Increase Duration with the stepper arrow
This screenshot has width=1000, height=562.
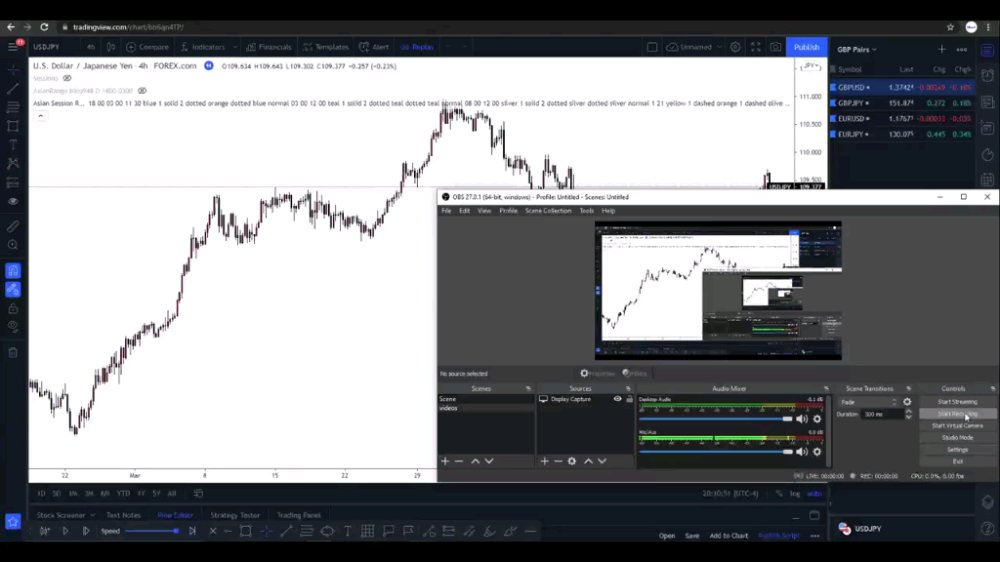coord(908,411)
